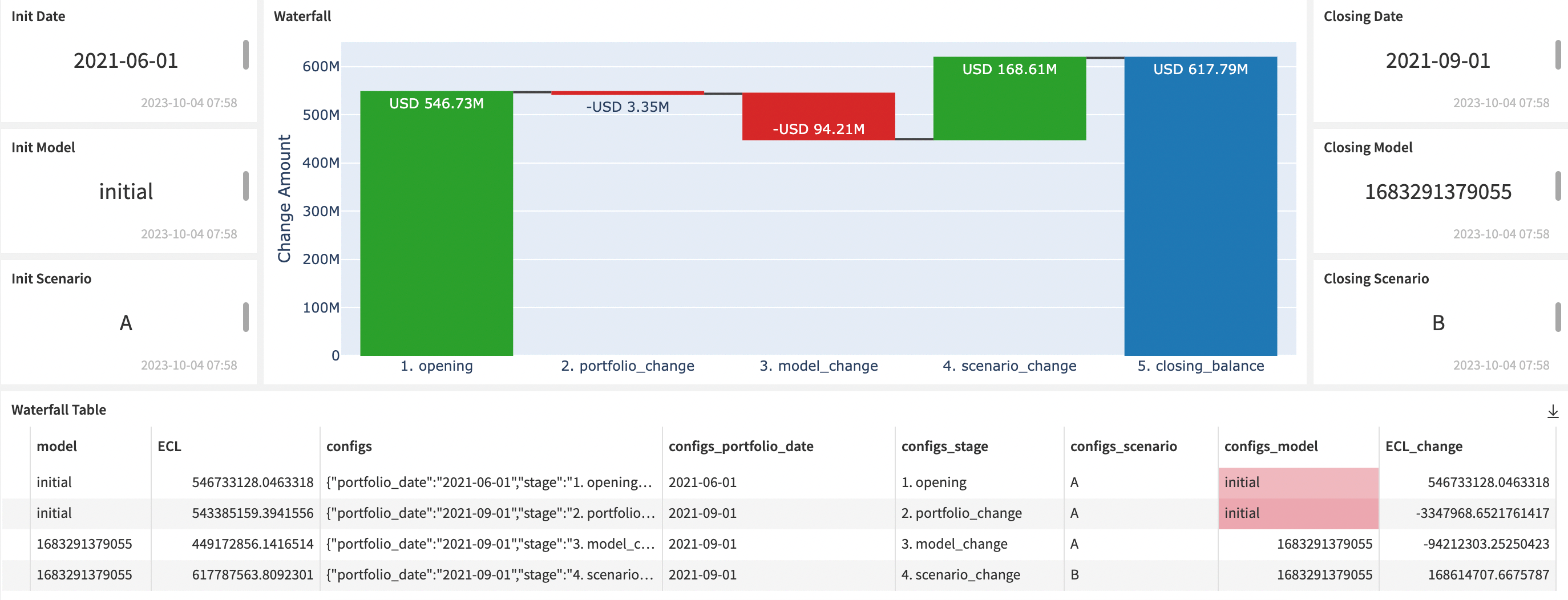Click the Init Model scrollbar thumb

tap(245, 185)
